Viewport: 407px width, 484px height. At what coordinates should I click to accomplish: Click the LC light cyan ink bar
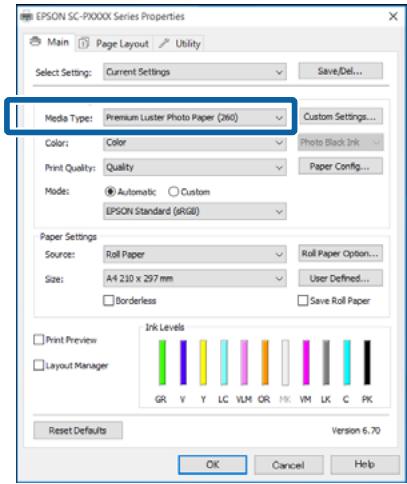(224, 362)
